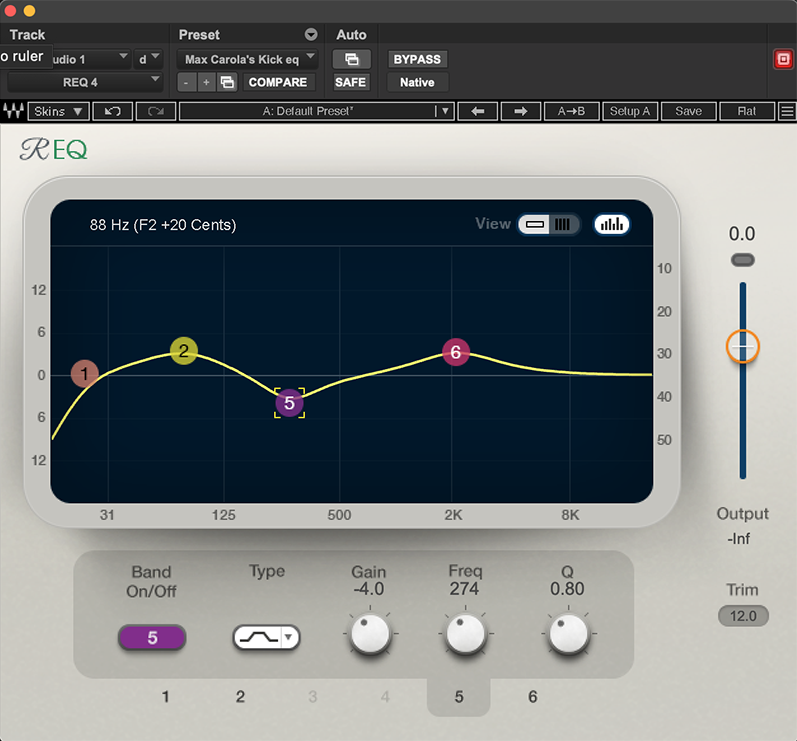Select EQ band node 6 on graph
Image resolution: width=797 pixels, height=741 pixels.
456,351
